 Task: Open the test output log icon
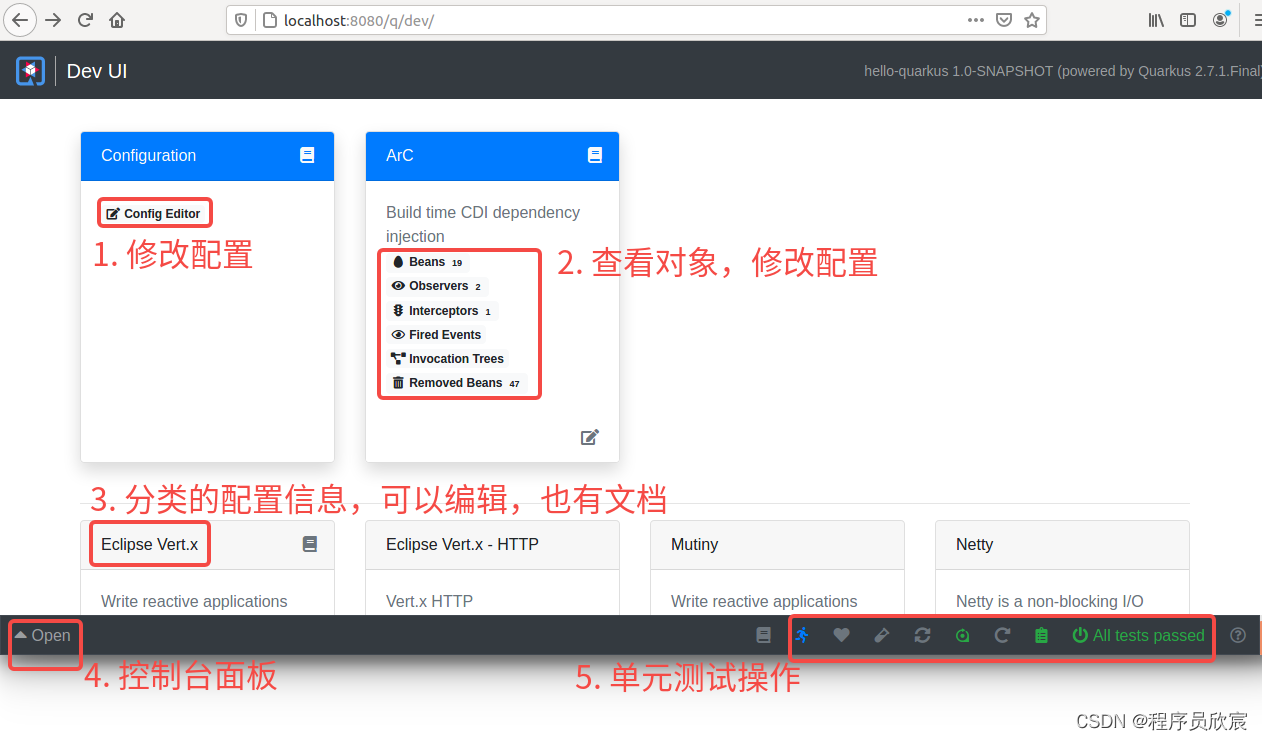click(763, 635)
